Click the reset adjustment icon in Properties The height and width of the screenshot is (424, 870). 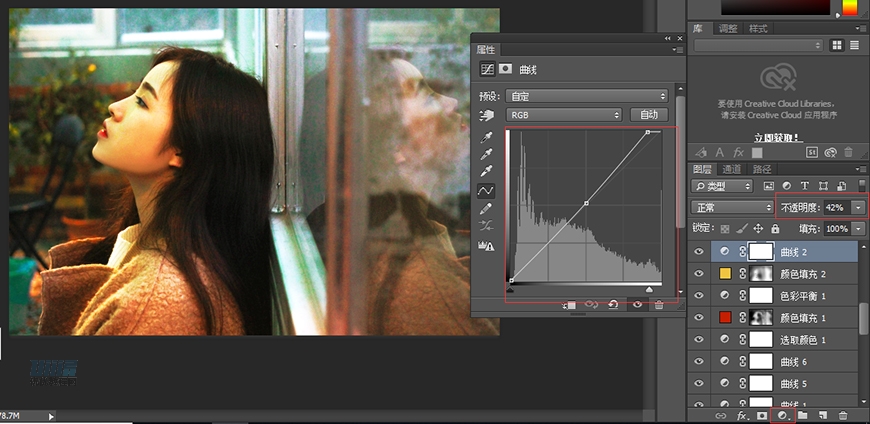click(x=613, y=305)
